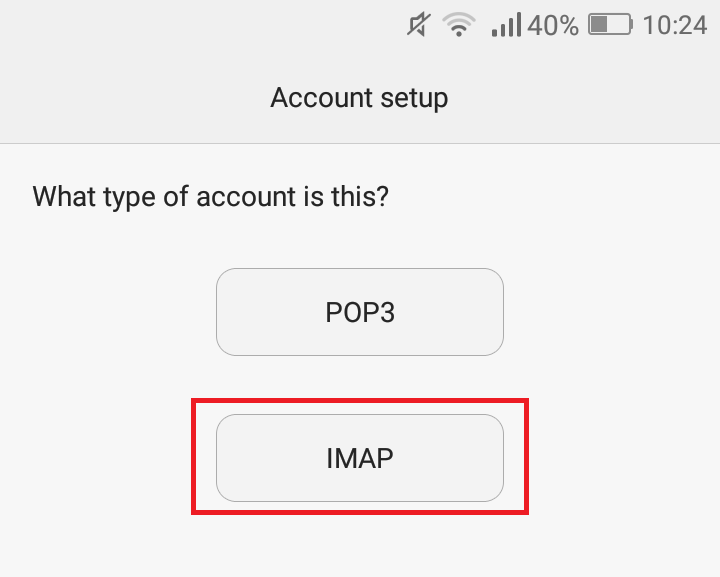Choose the IMAP account type
This screenshot has width=720, height=577.
pos(360,458)
